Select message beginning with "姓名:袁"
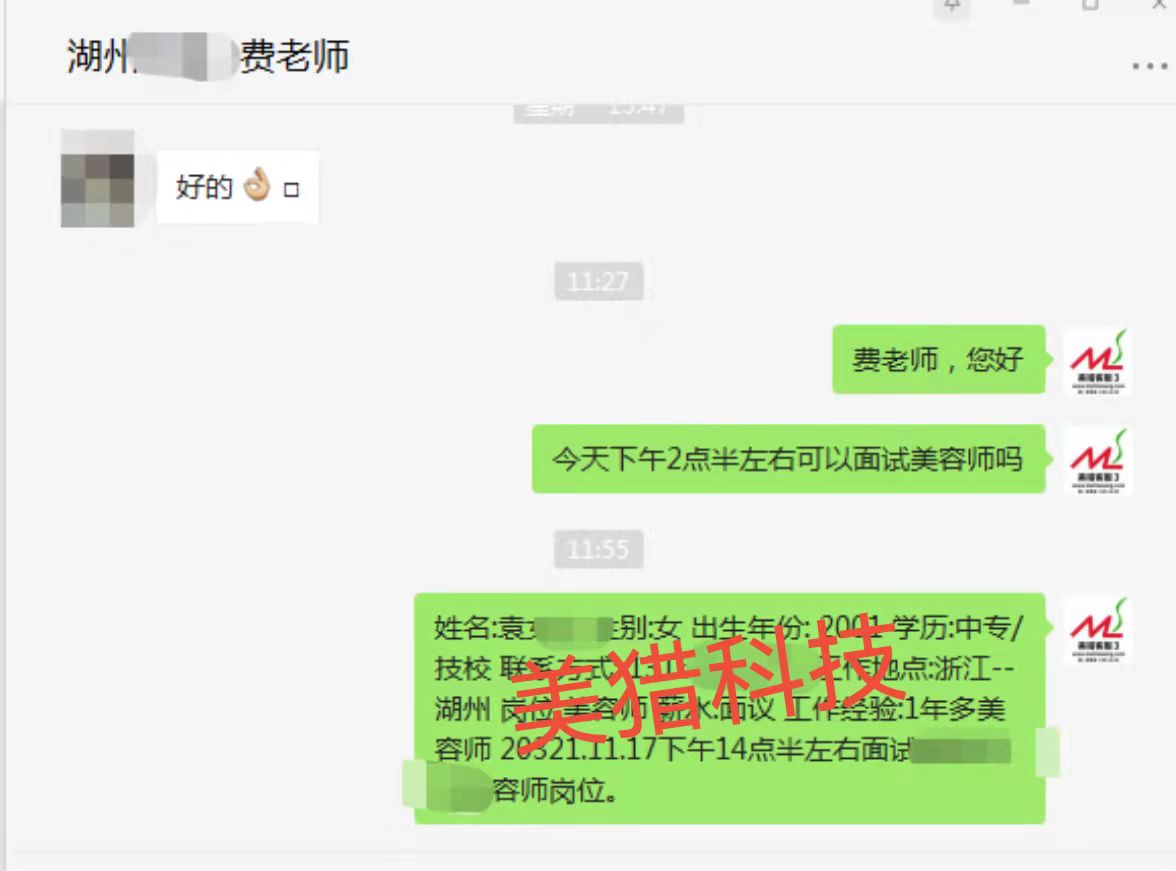 pos(730,709)
